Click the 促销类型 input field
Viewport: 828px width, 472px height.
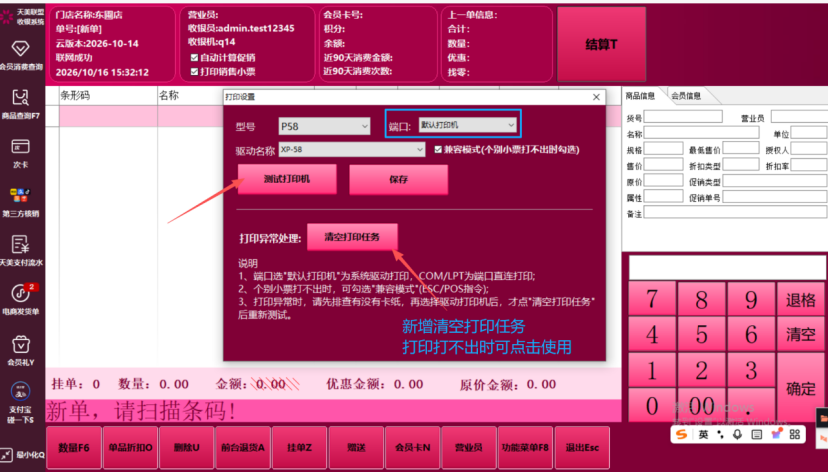pyautogui.click(x=774, y=181)
